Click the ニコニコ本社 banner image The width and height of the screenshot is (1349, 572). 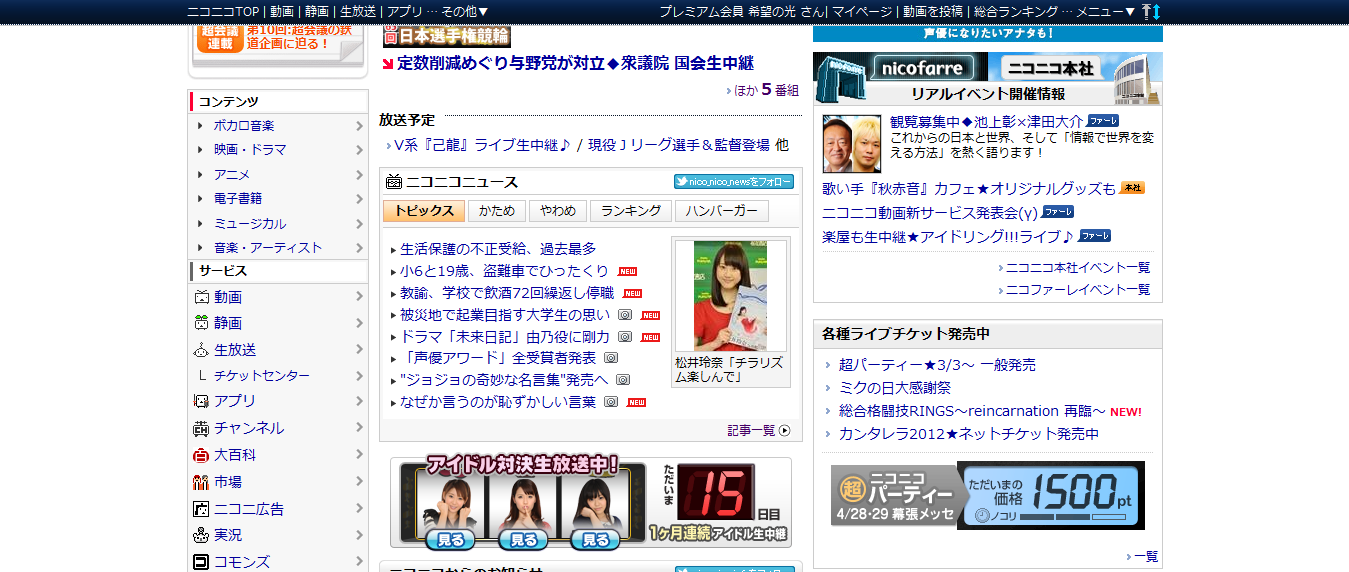(x=1075, y=67)
